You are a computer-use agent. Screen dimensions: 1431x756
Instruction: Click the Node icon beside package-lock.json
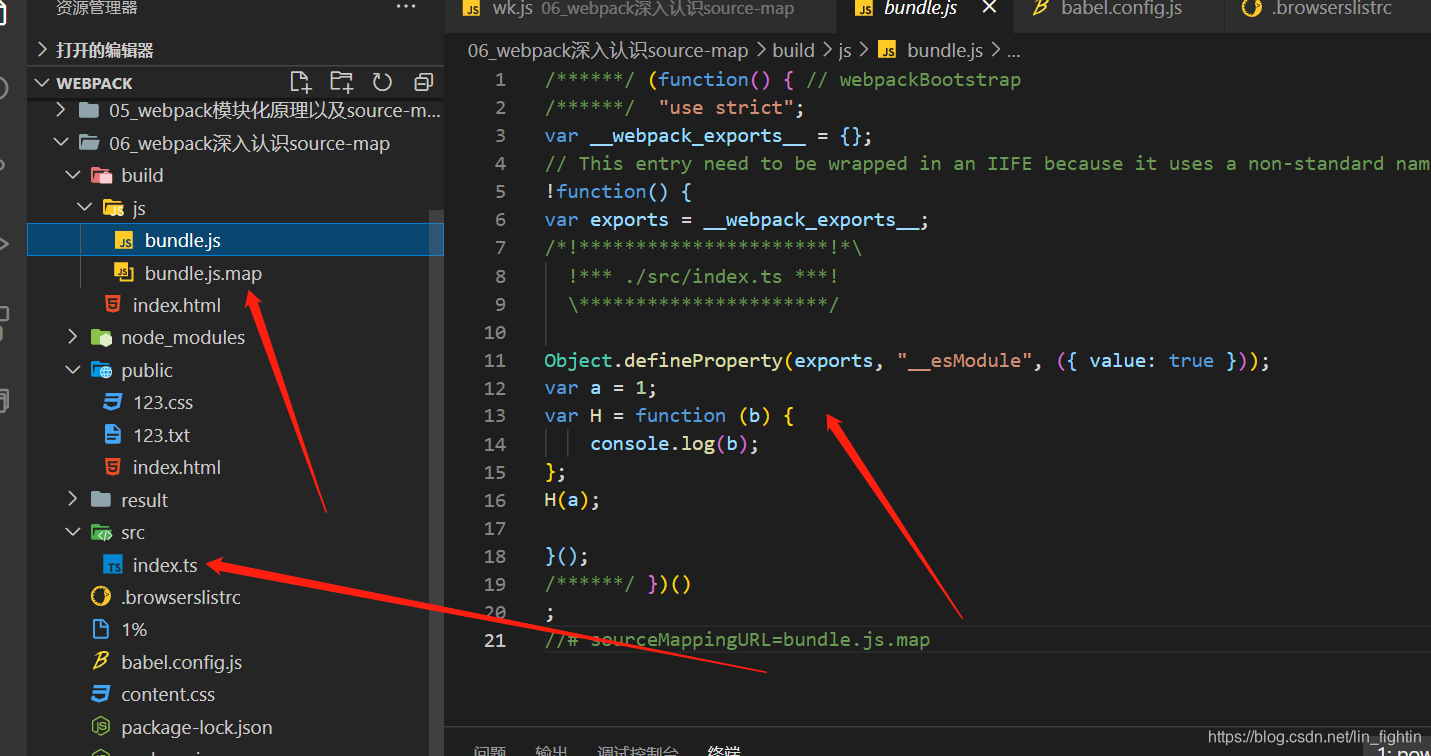[100, 726]
